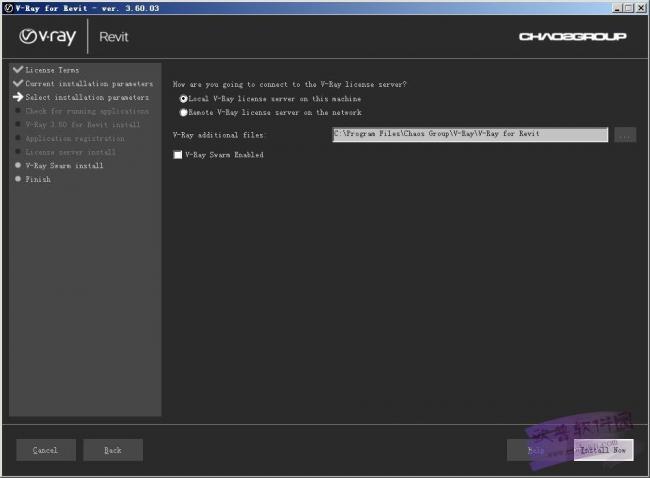Click the installer icon in the title bar

(8, 8)
